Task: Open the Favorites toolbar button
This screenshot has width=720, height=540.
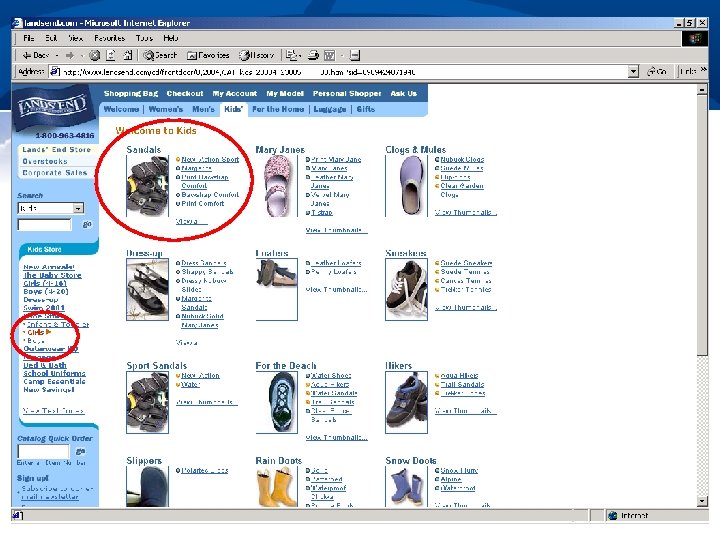Action: point(208,56)
